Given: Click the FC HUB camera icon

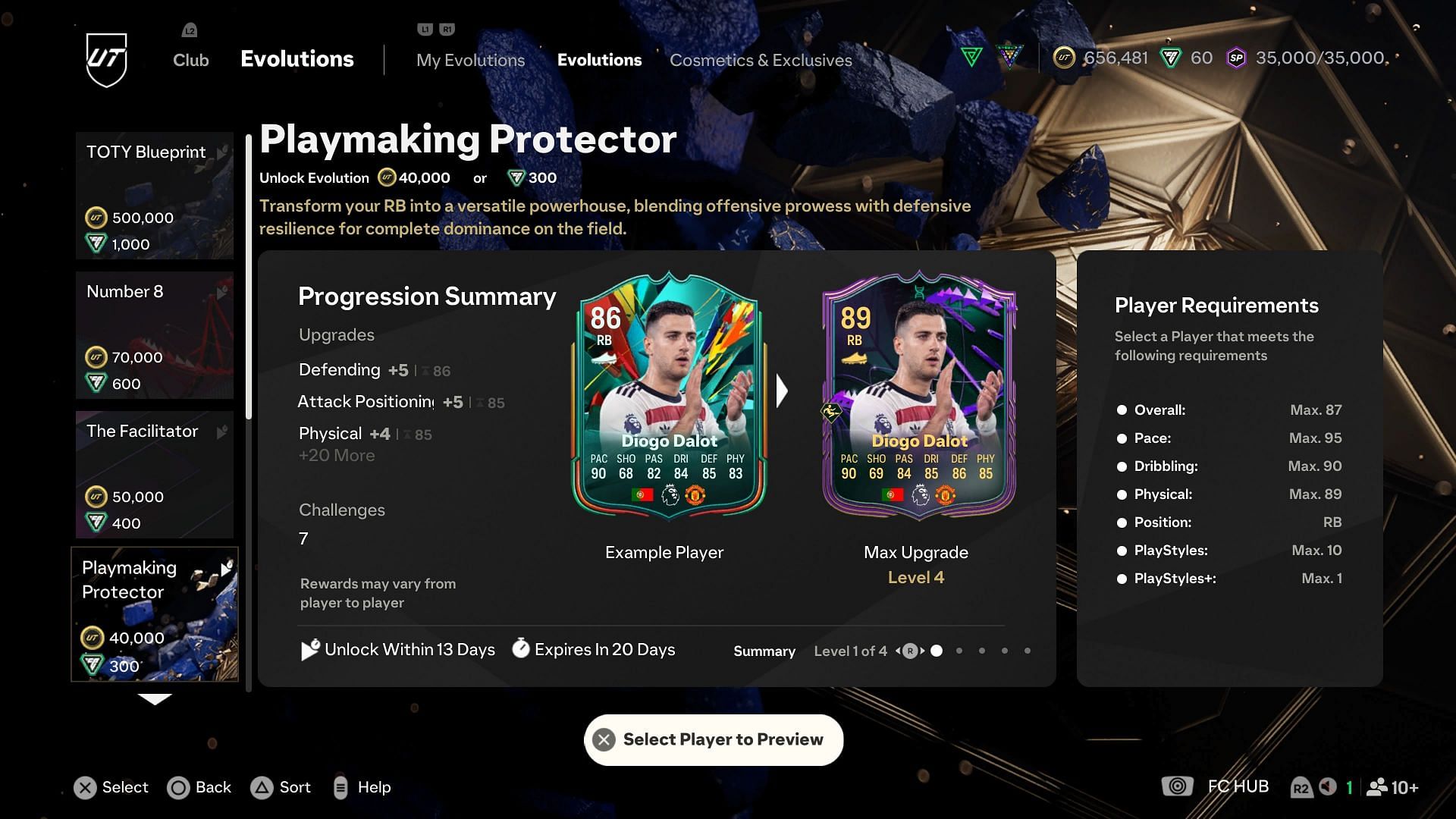Looking at the screenshot, I should tap(1177, 786).
